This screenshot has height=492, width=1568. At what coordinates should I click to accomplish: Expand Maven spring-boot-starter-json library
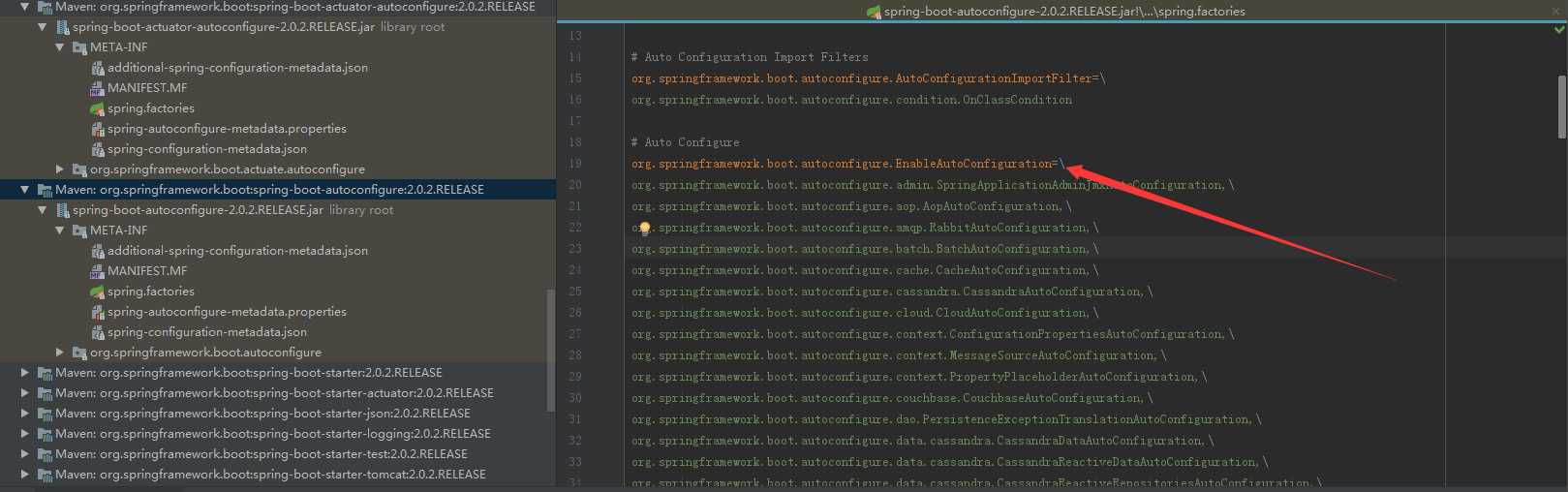pyautogui.click(x=25, y=414)
